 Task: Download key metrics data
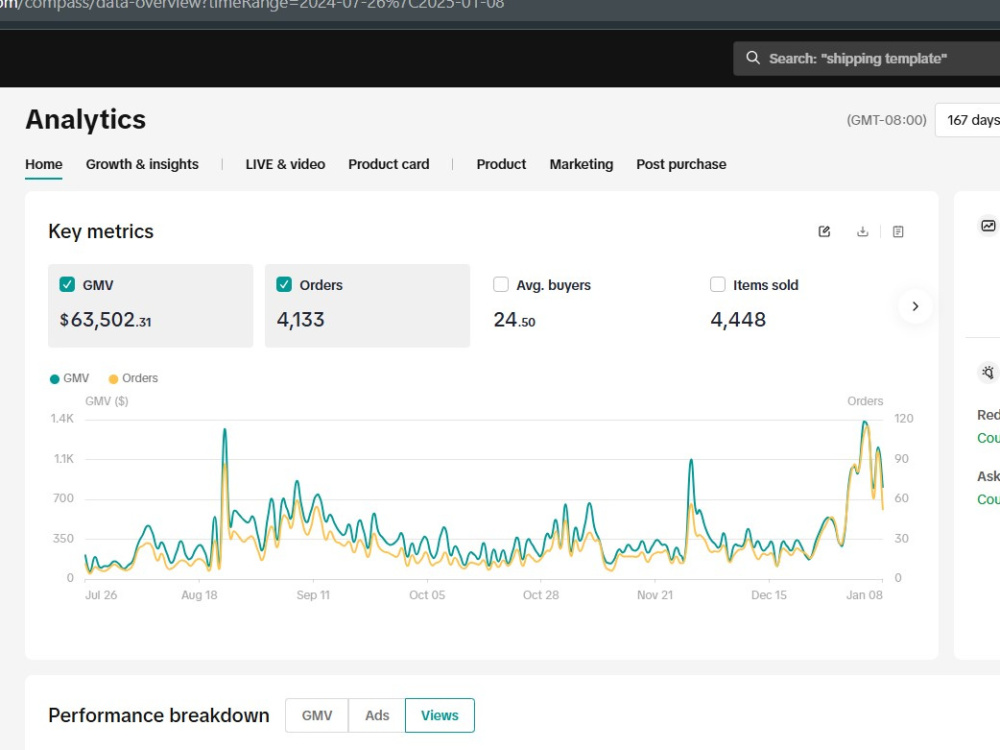862,232
